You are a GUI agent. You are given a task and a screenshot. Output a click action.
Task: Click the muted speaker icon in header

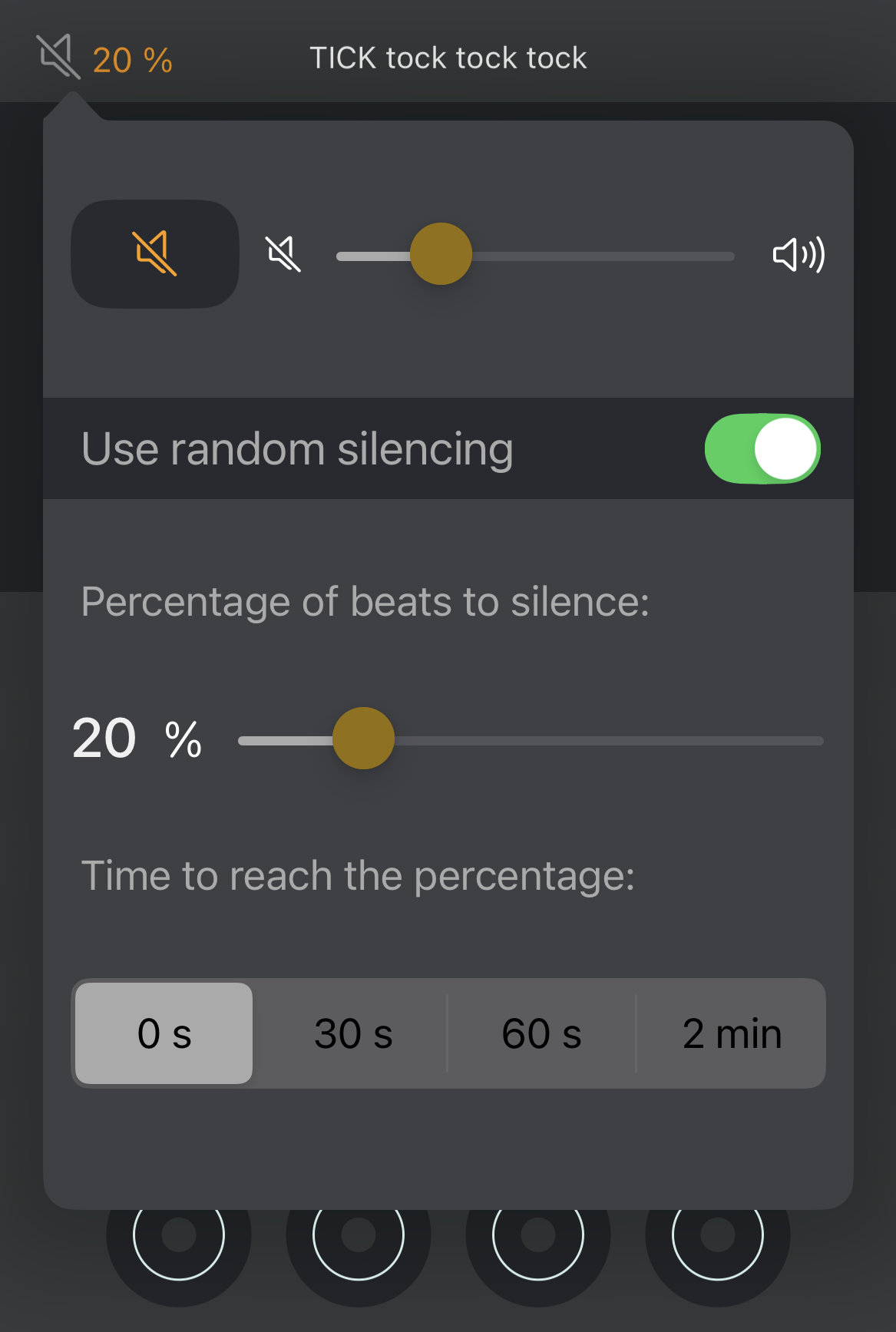[58, 56]
